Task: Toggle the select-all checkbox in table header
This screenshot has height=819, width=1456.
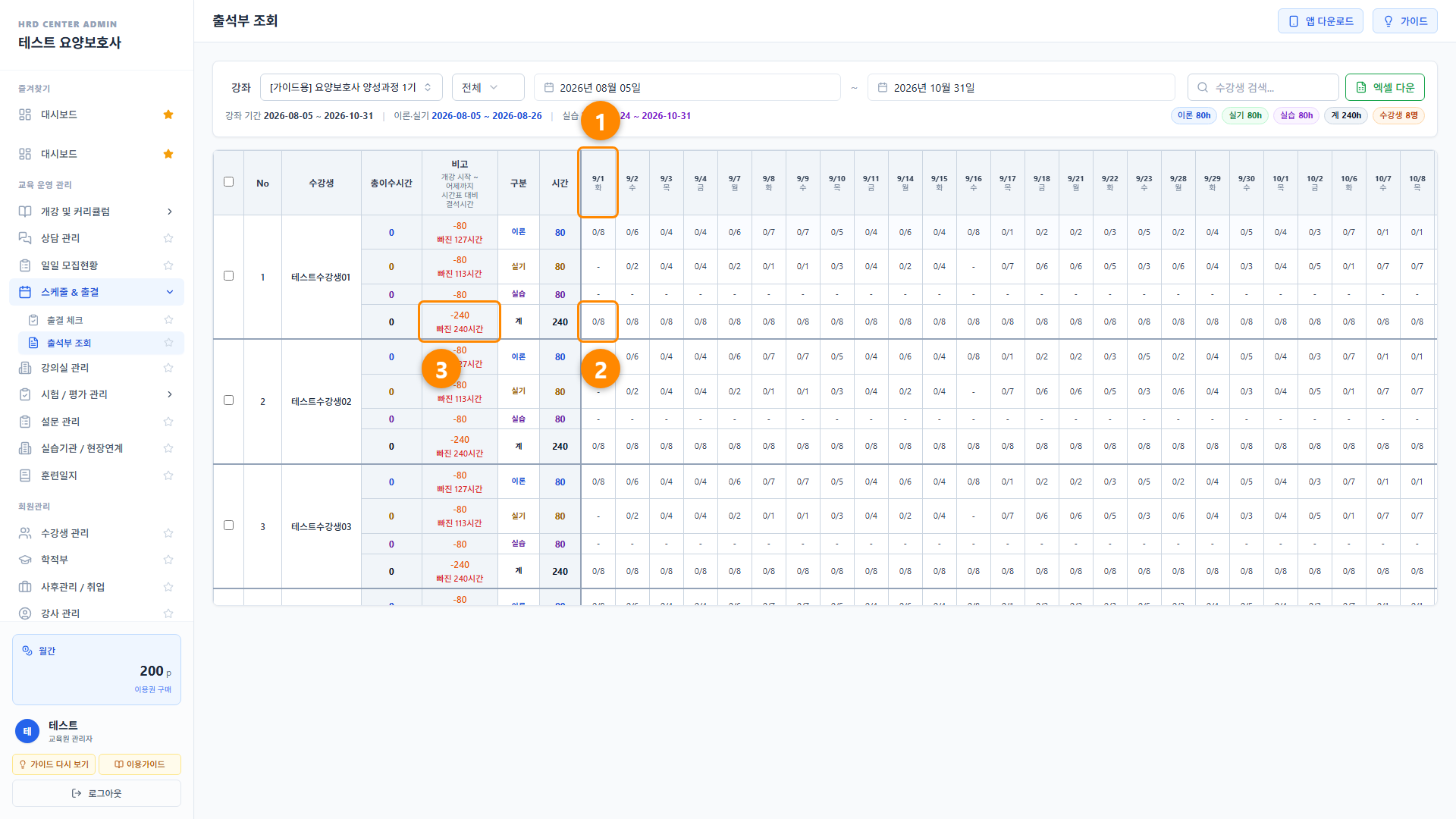Action: pyautogui.click(x=228, y=182)
